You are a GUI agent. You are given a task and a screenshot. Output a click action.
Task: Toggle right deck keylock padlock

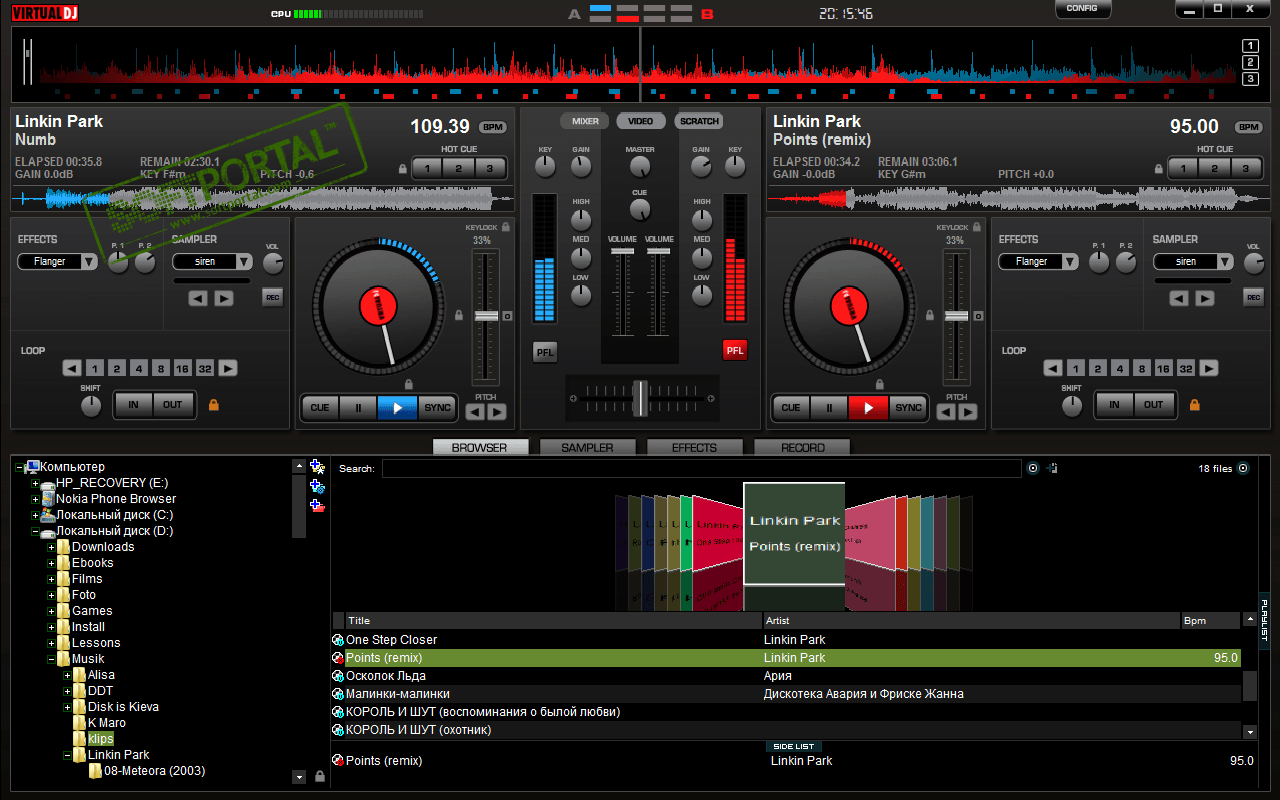click(976, 228)
